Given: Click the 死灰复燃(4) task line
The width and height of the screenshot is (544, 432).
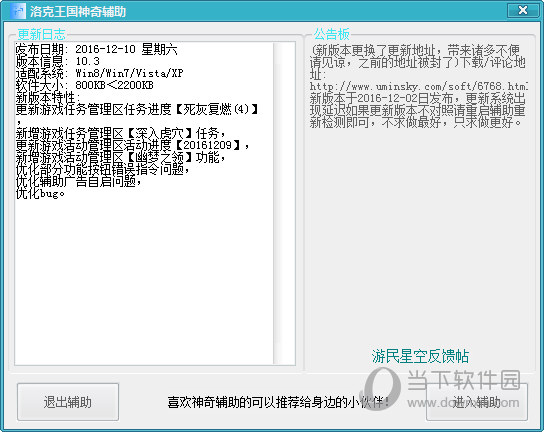Looking at the screenshot, I should [137, 110].
